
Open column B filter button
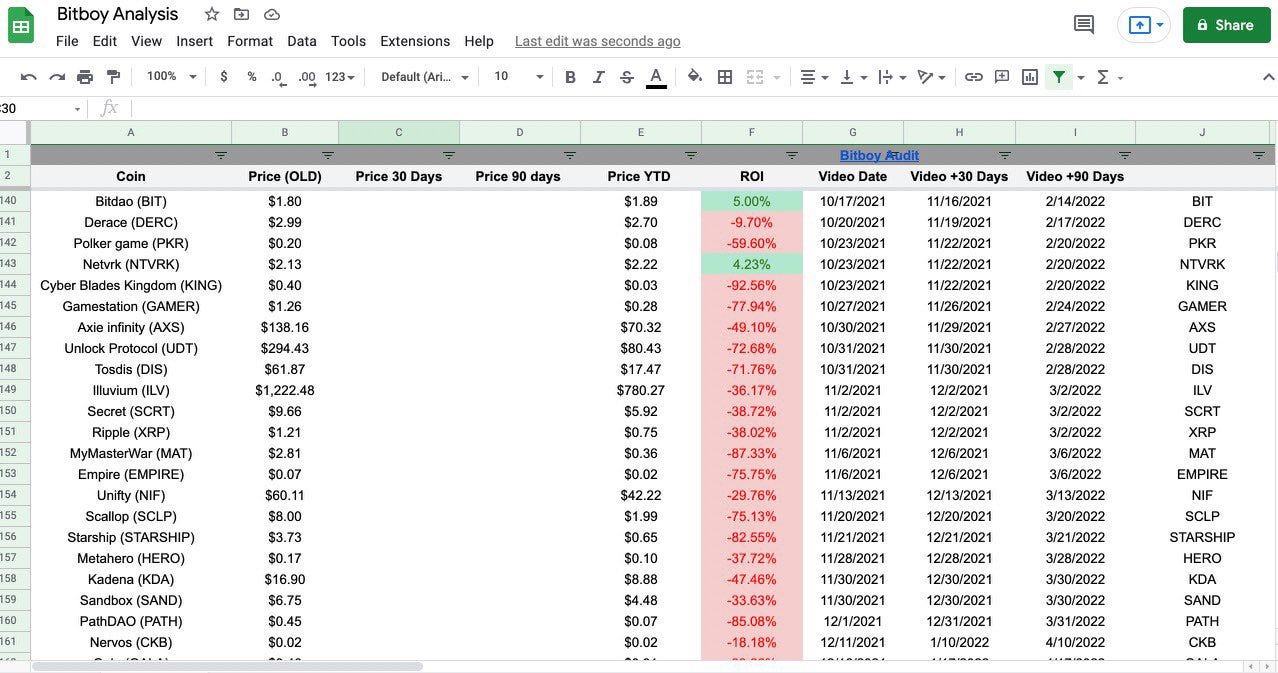328,155
